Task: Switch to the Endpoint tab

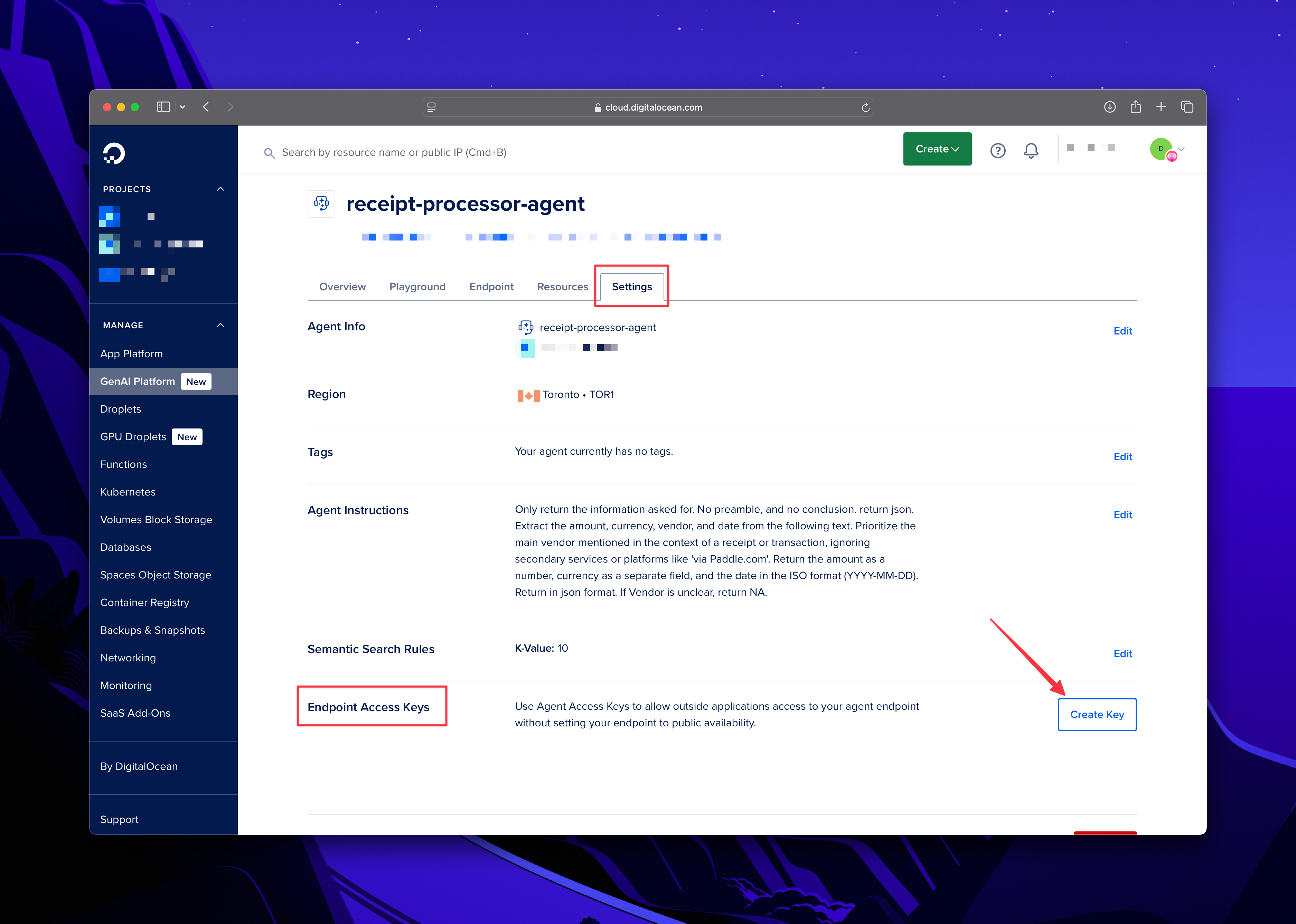Action: [491, 287]
